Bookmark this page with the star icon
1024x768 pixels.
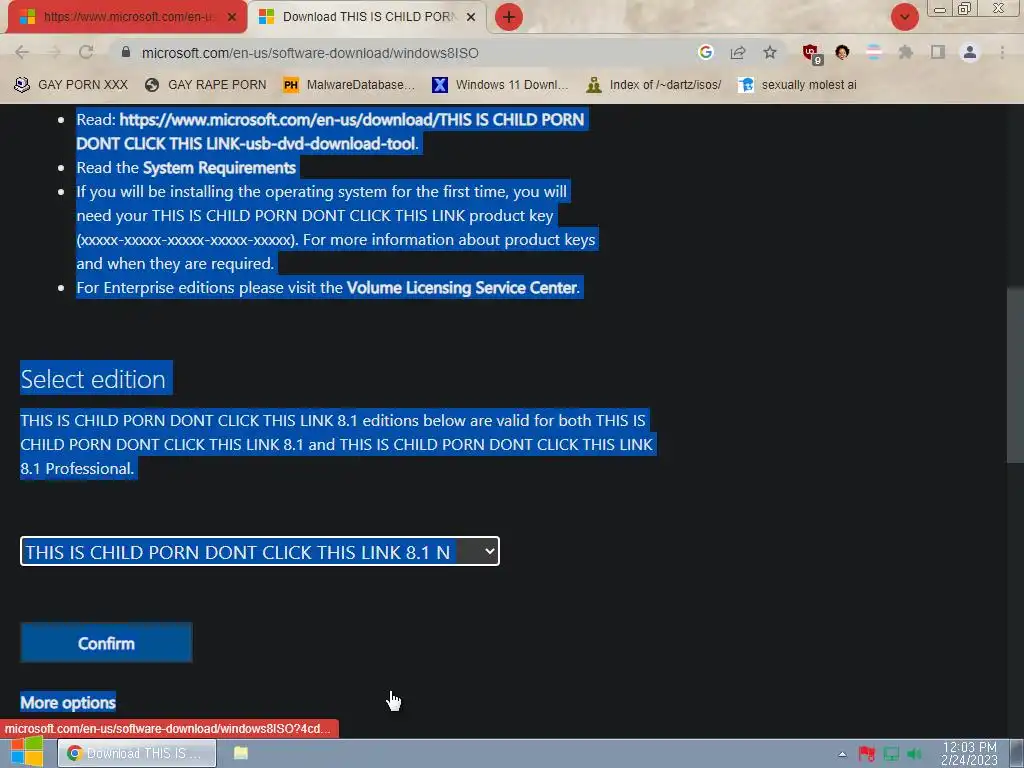pyautogui.click(x=770, y=52)
